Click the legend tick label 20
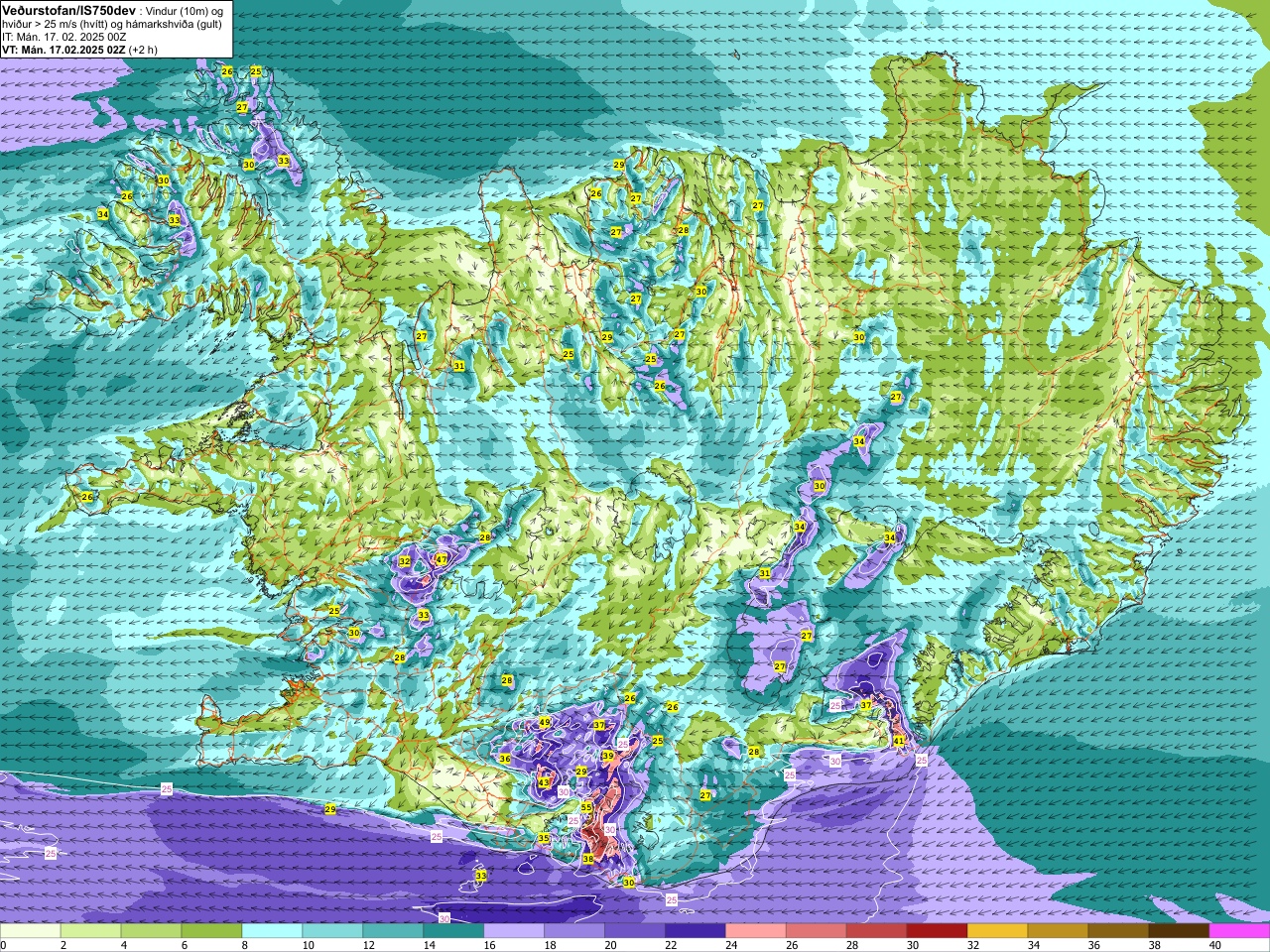Image resolution: width=1270 pixels, height=952 pixels. [610, 945]
